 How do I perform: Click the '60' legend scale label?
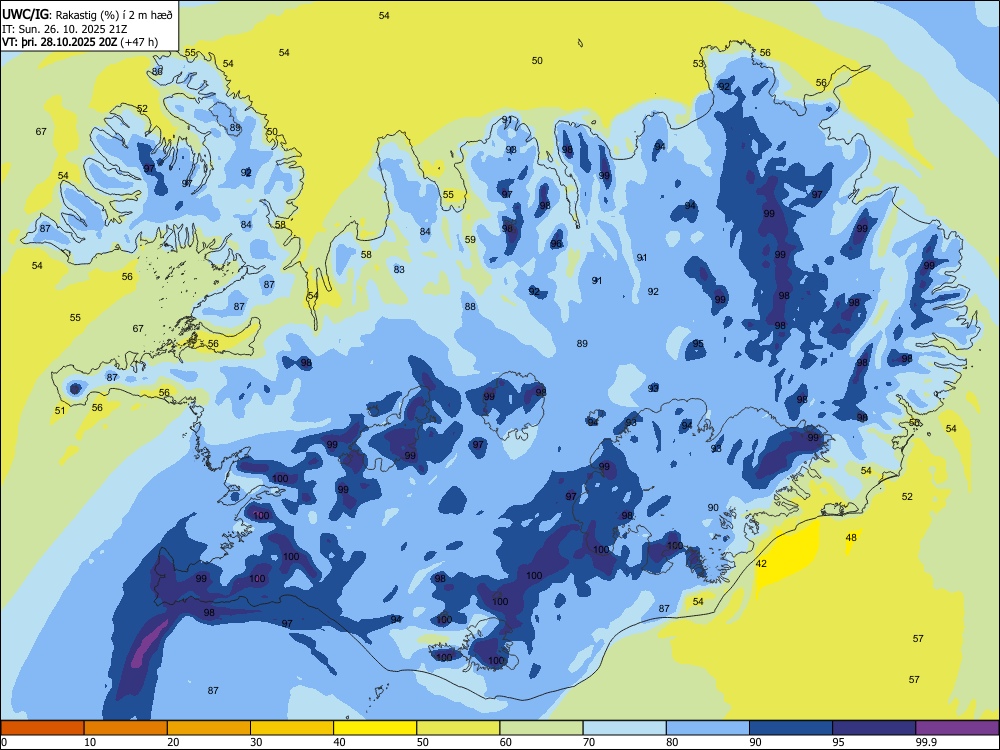[506, 742]
